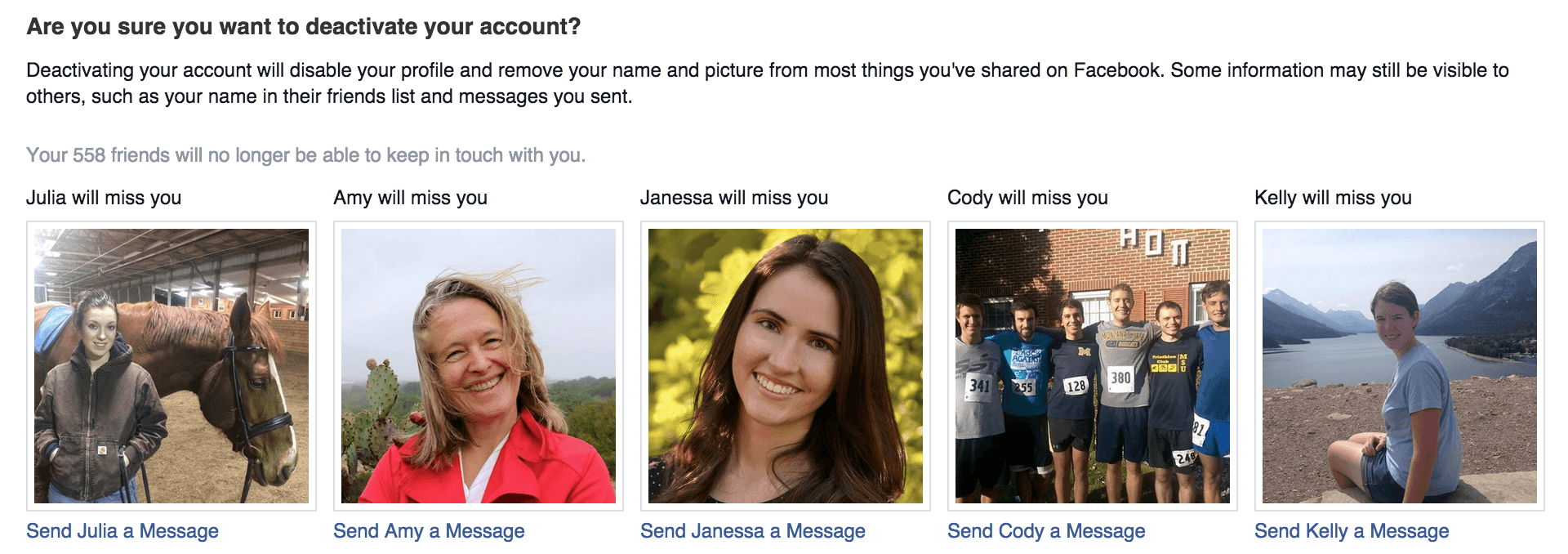Click the 'Cody will miss you' label
This screenshot has width=1568, height=554.
click(x=1027, y=198)
